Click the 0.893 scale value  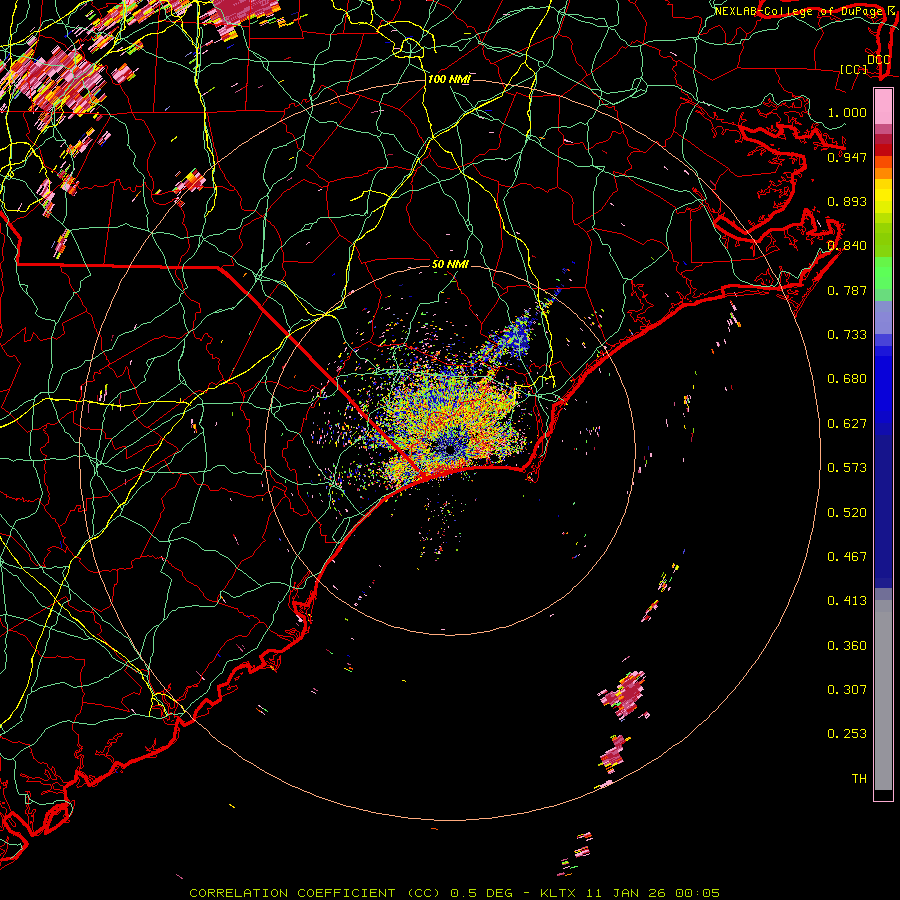point(847,201)
